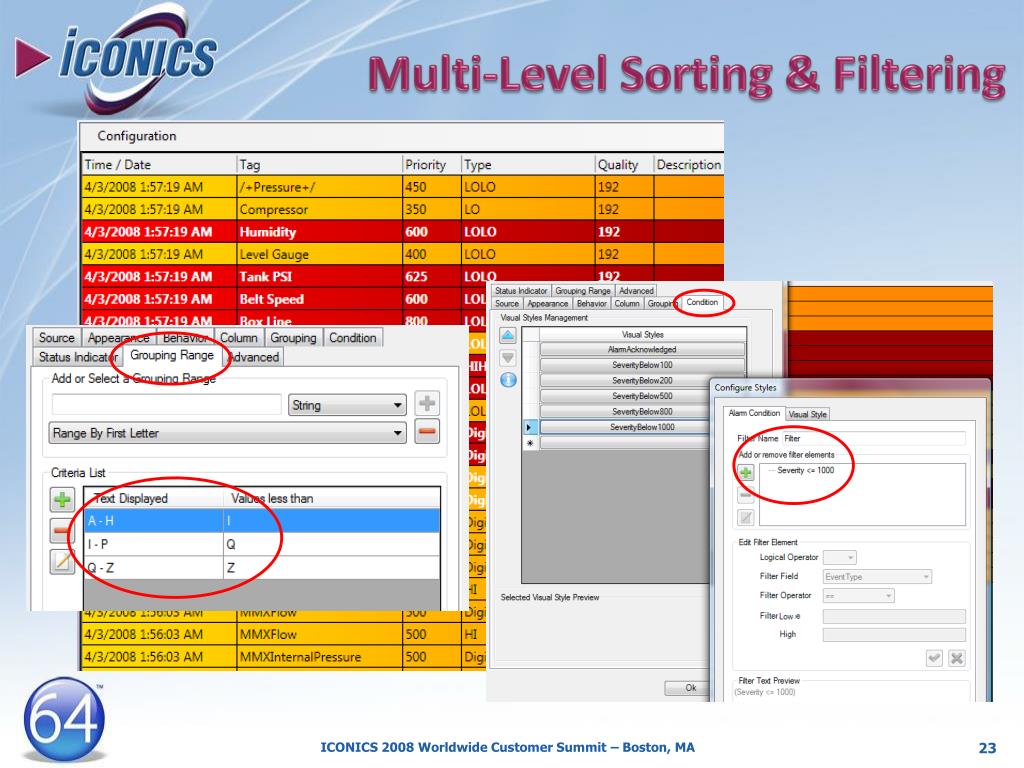Edit criterion with the pencil icon in Criteria List
Viewport: 1024px width, 768px height.
pos(62,562)
